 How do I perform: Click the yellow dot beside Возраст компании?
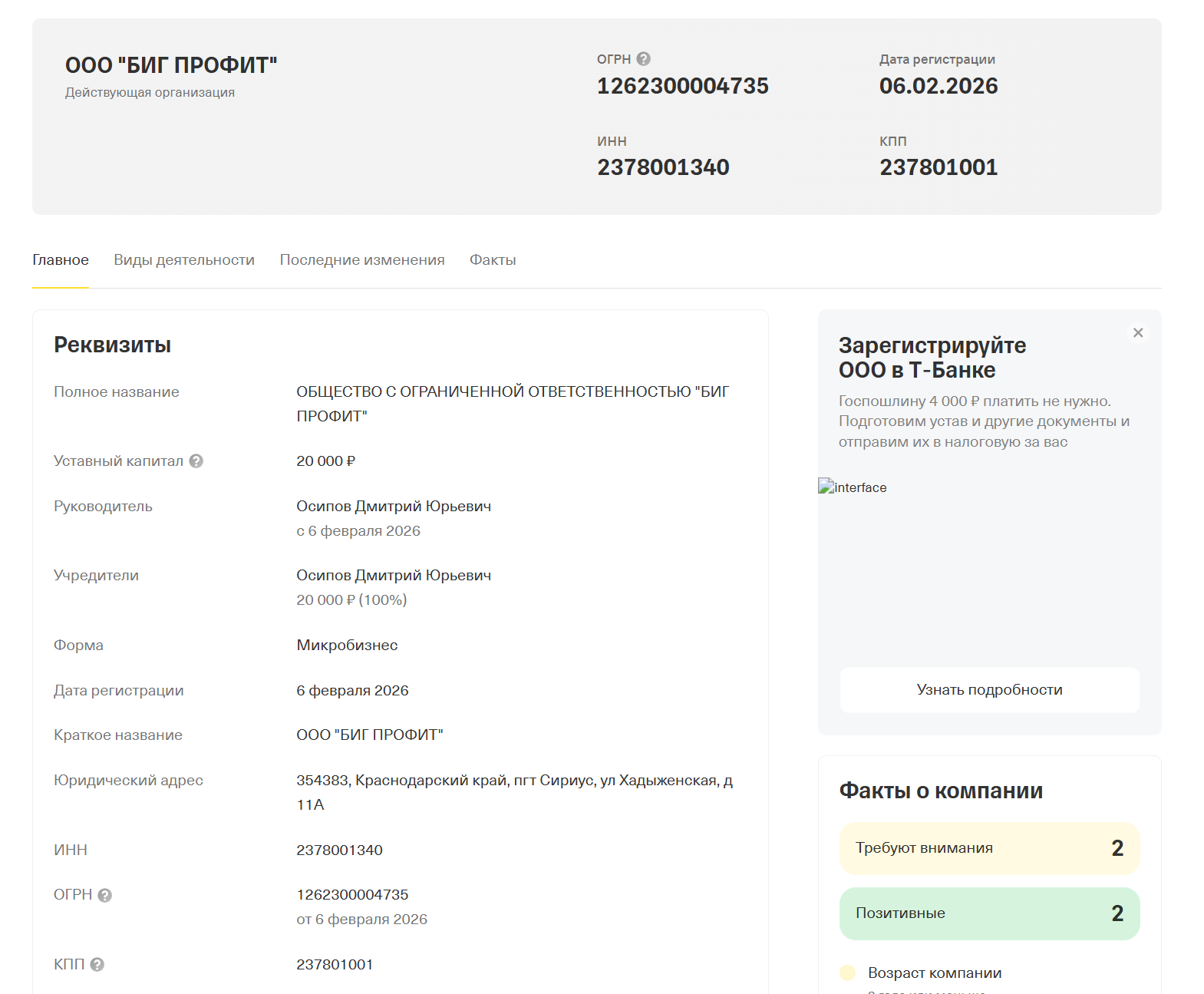tap(848, 973)
